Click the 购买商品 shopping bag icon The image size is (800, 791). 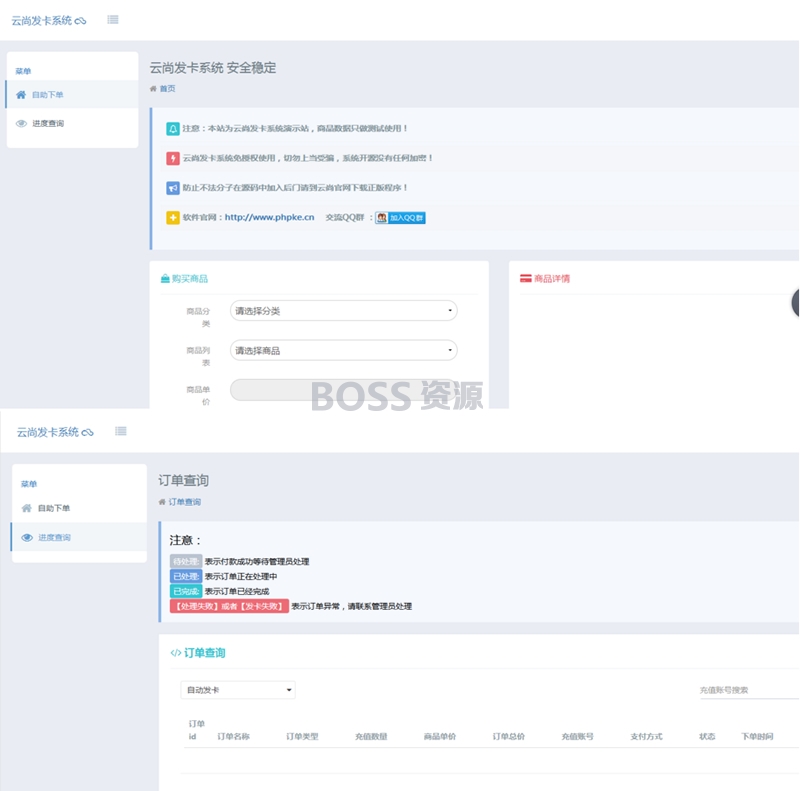coord(165,278)
